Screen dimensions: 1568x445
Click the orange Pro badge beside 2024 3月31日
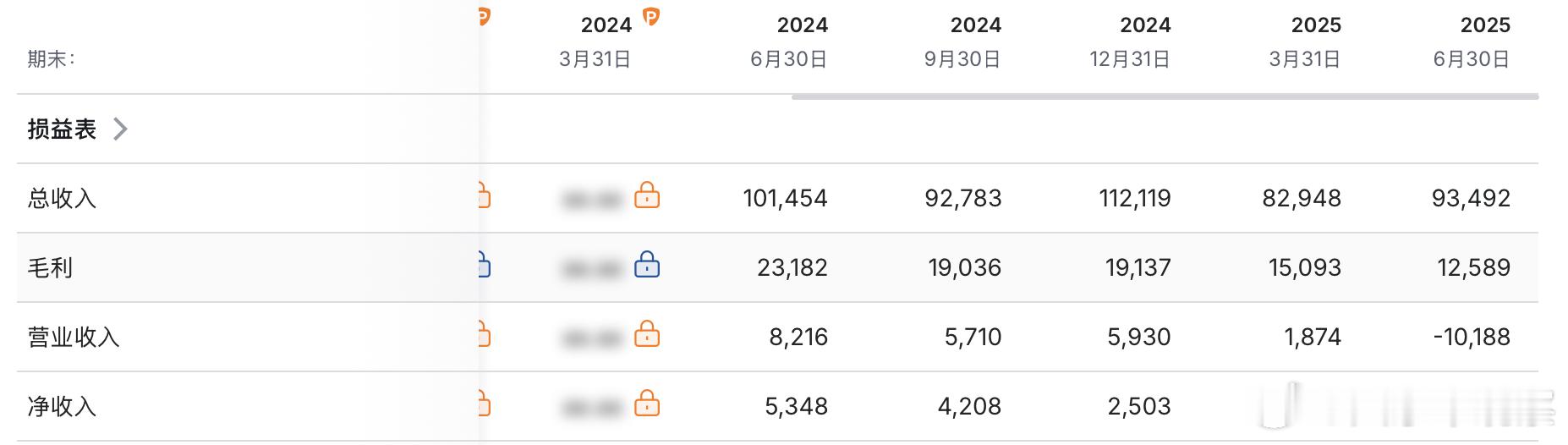coord(650,16)
